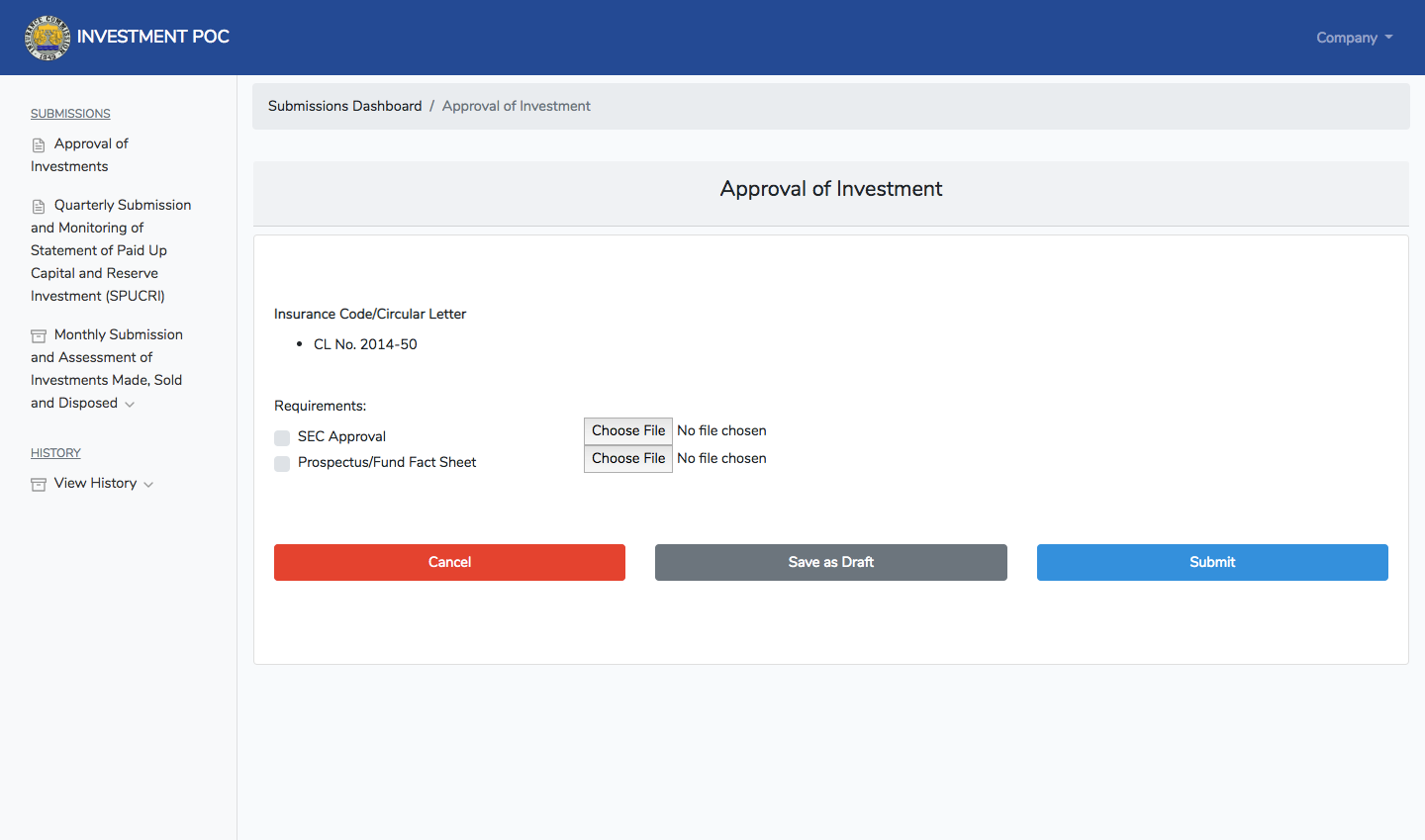
Task: Open Approval of Investments sidebar item
Action: point(79,155)
